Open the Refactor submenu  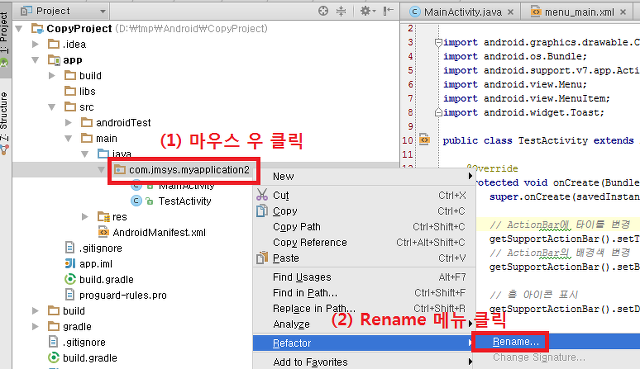click(x=364, y=343)
